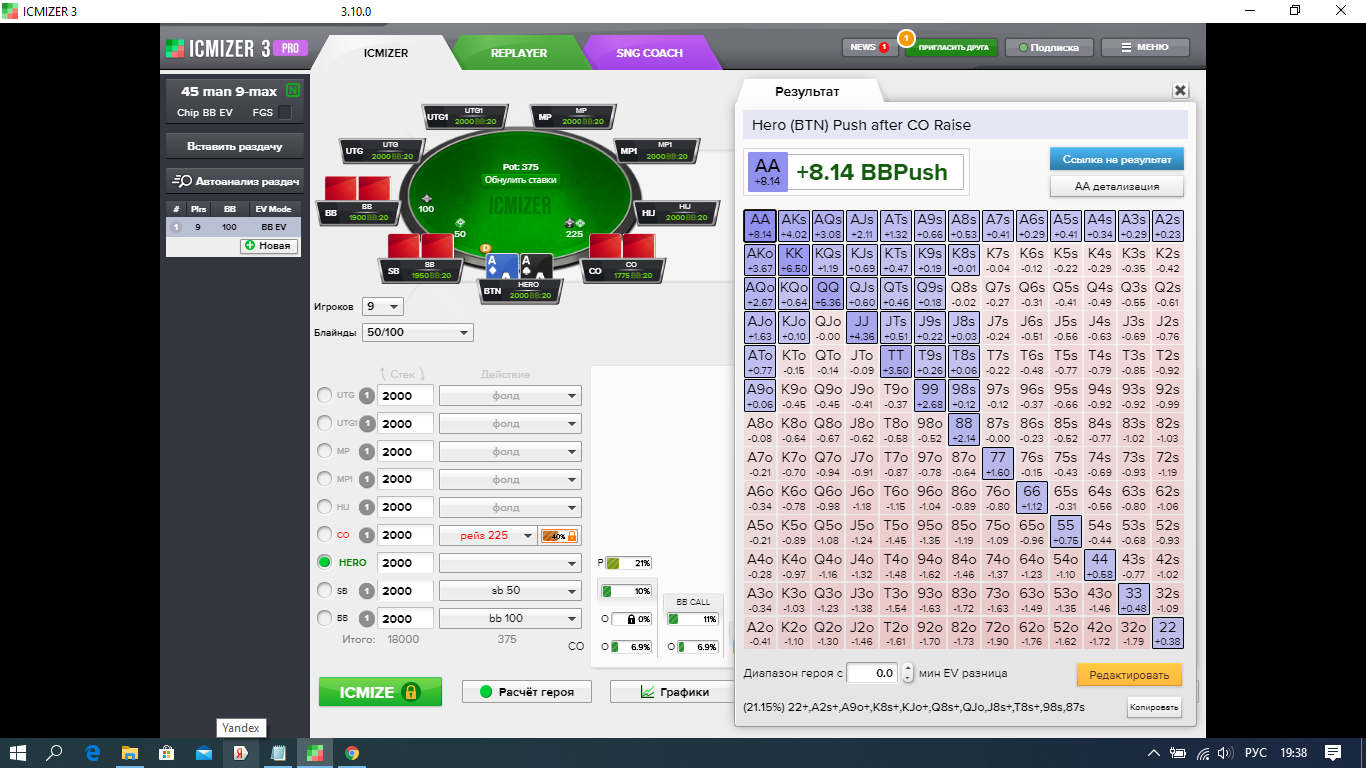This screenshot has height=768, width=1366.
Task: Adjust the 10% range bar
Action: coord(627,591)
